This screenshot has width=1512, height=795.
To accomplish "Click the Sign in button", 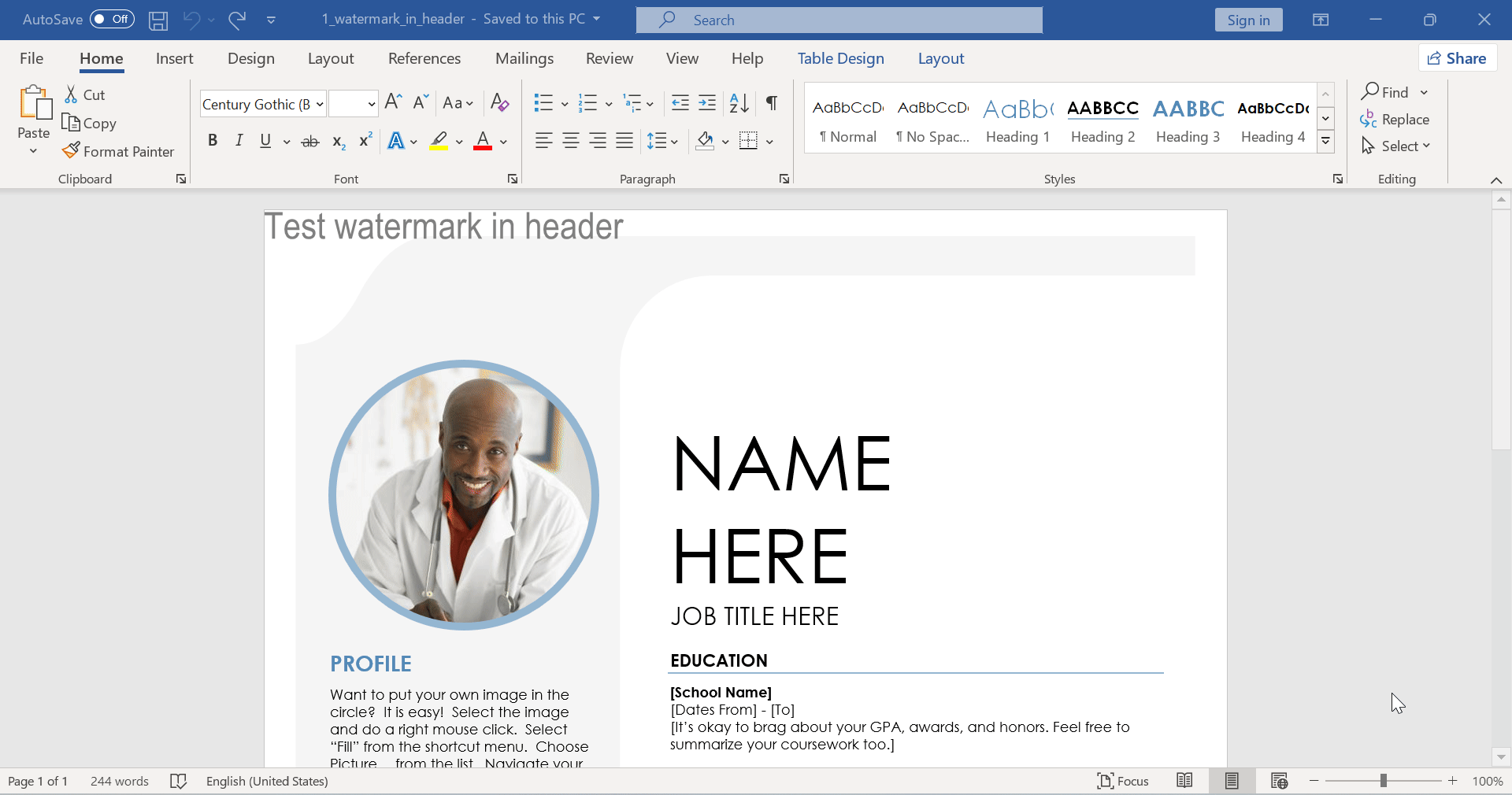I will 1248,20.
